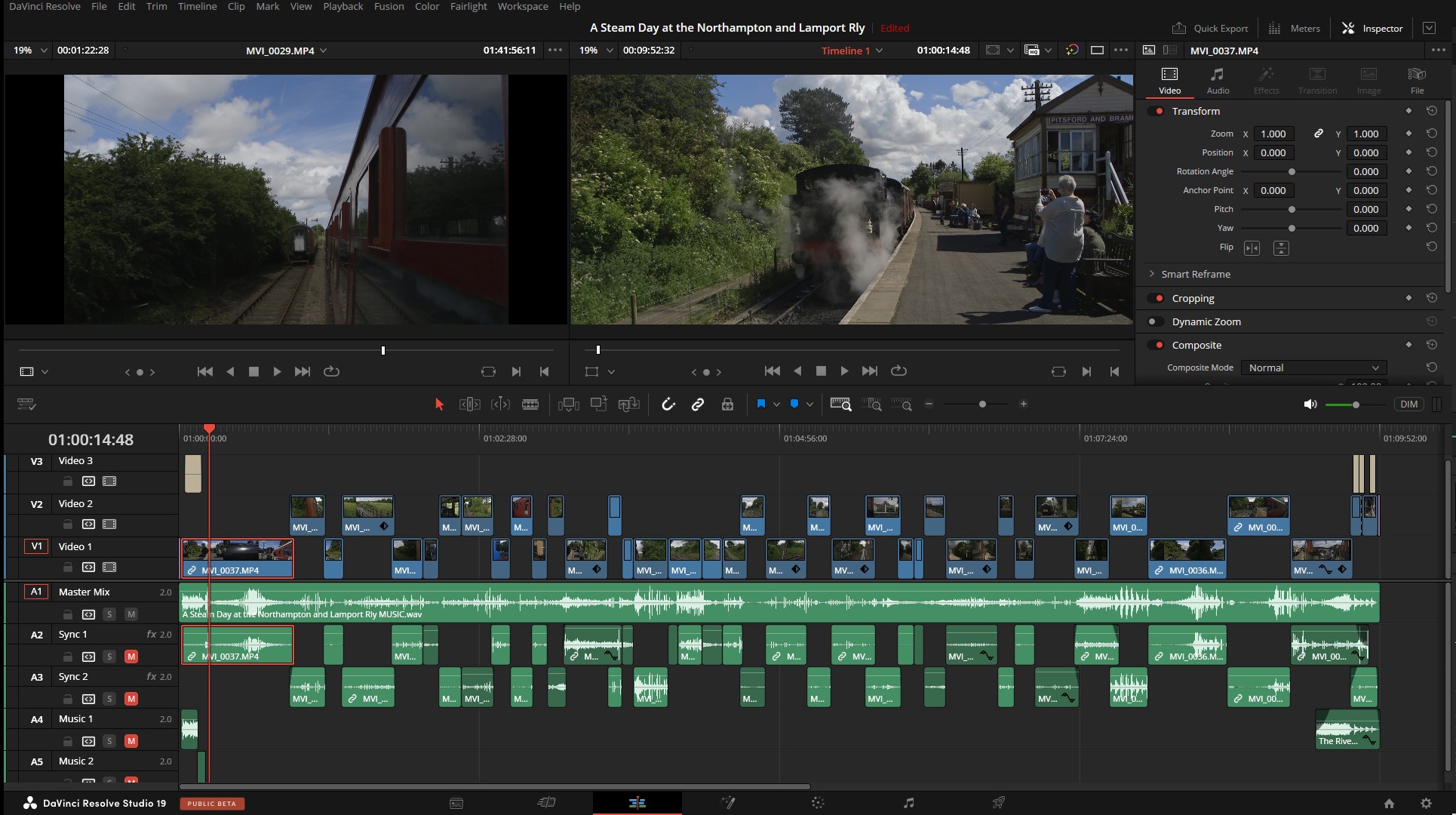Open the Workspace menu
The width and height of the screenshot is (1456, 815).
(x=523, y=7)
